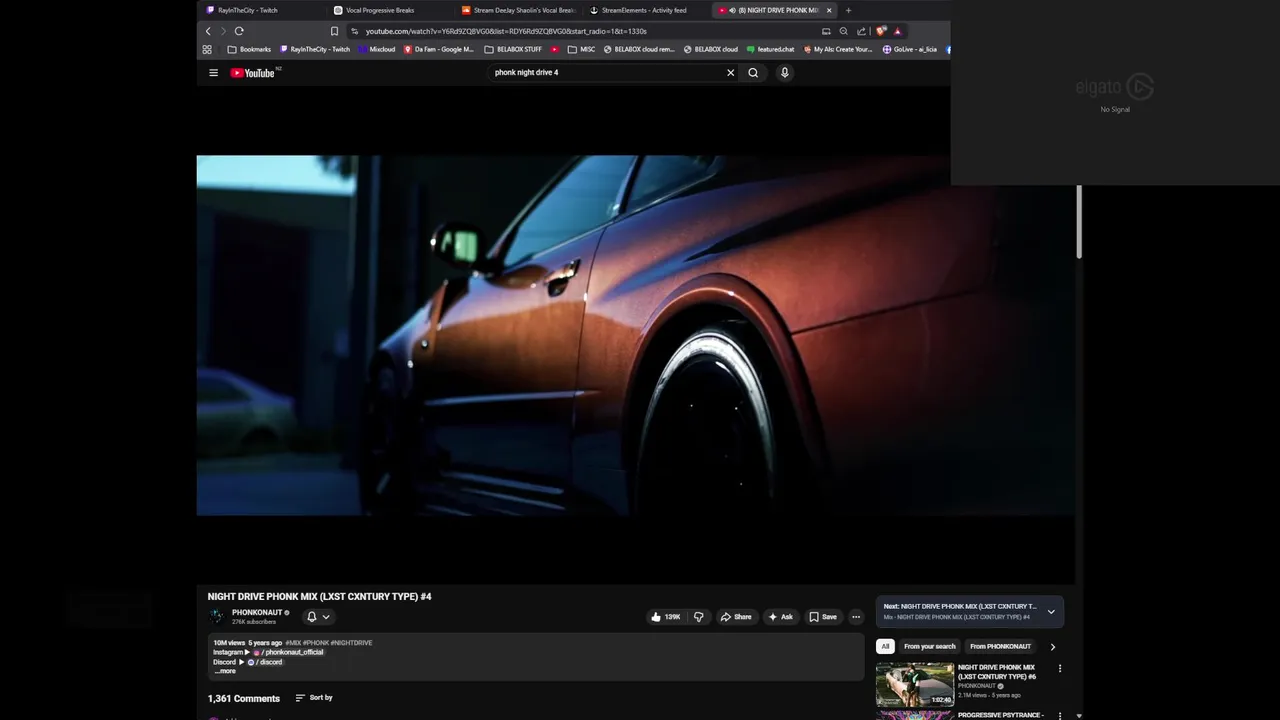Open options for NIGHT DRIVE PHONK MIX #6
1280x720 pixels.
[x=1059, y=668]
